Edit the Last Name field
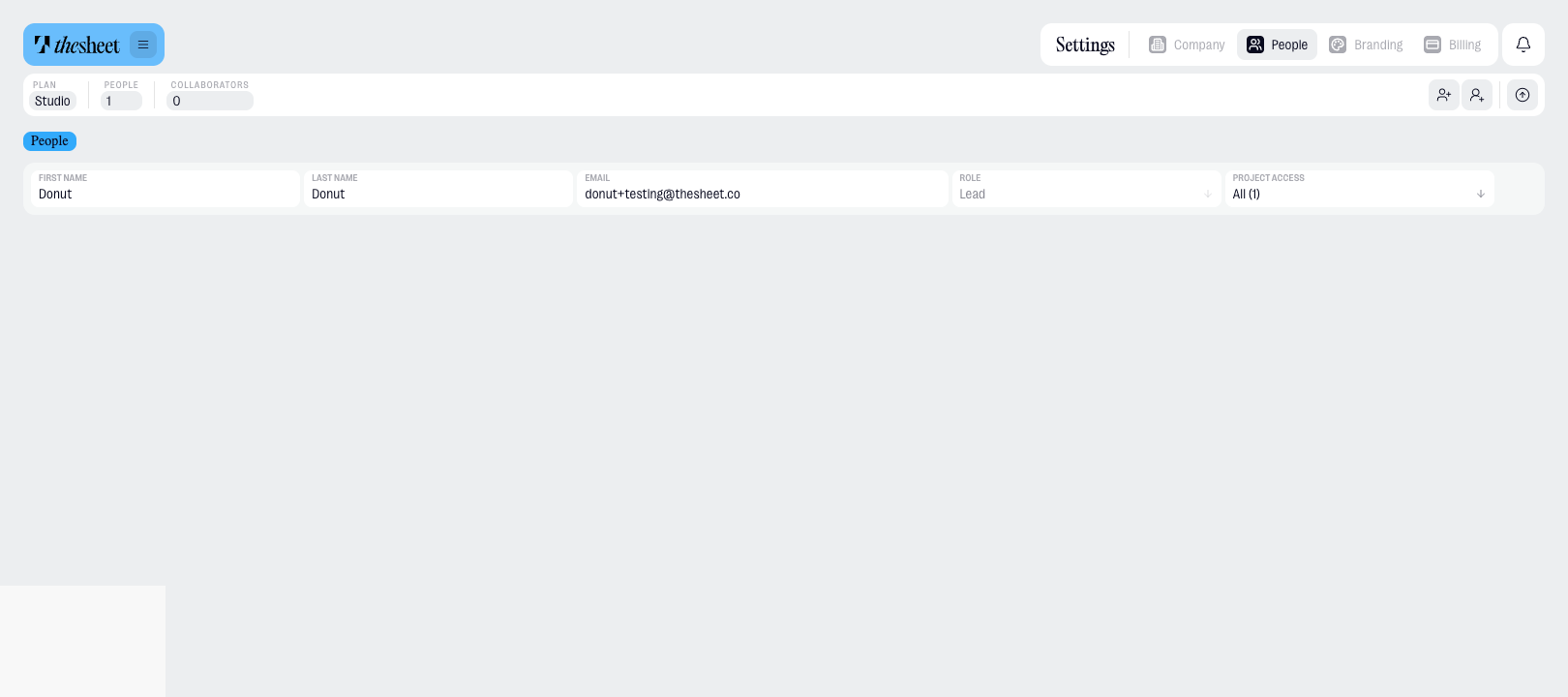Viewport: 1568px width, 697px height. pos(438,189)
